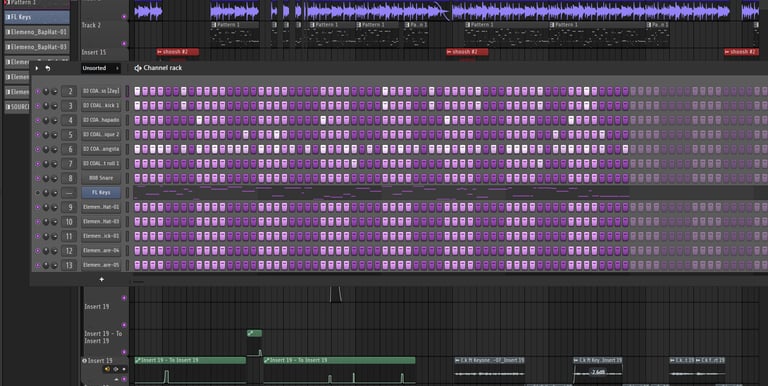768x386 pixels.
Task: Toggle mute dot on Insert 19 - To Insert 19 track
Action: click(124, 352)
